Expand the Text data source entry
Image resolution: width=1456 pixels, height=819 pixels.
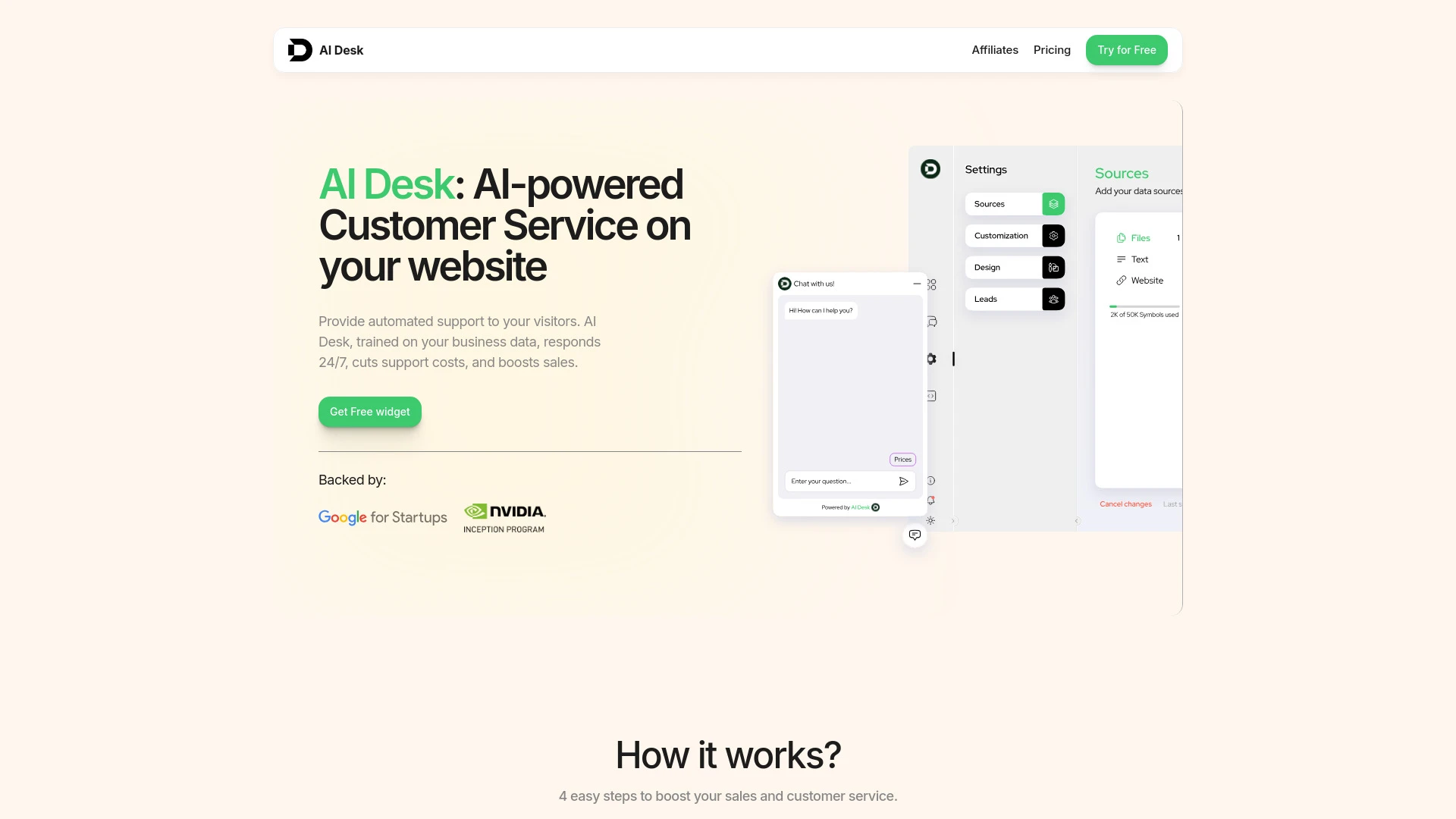pos(1138,259)
